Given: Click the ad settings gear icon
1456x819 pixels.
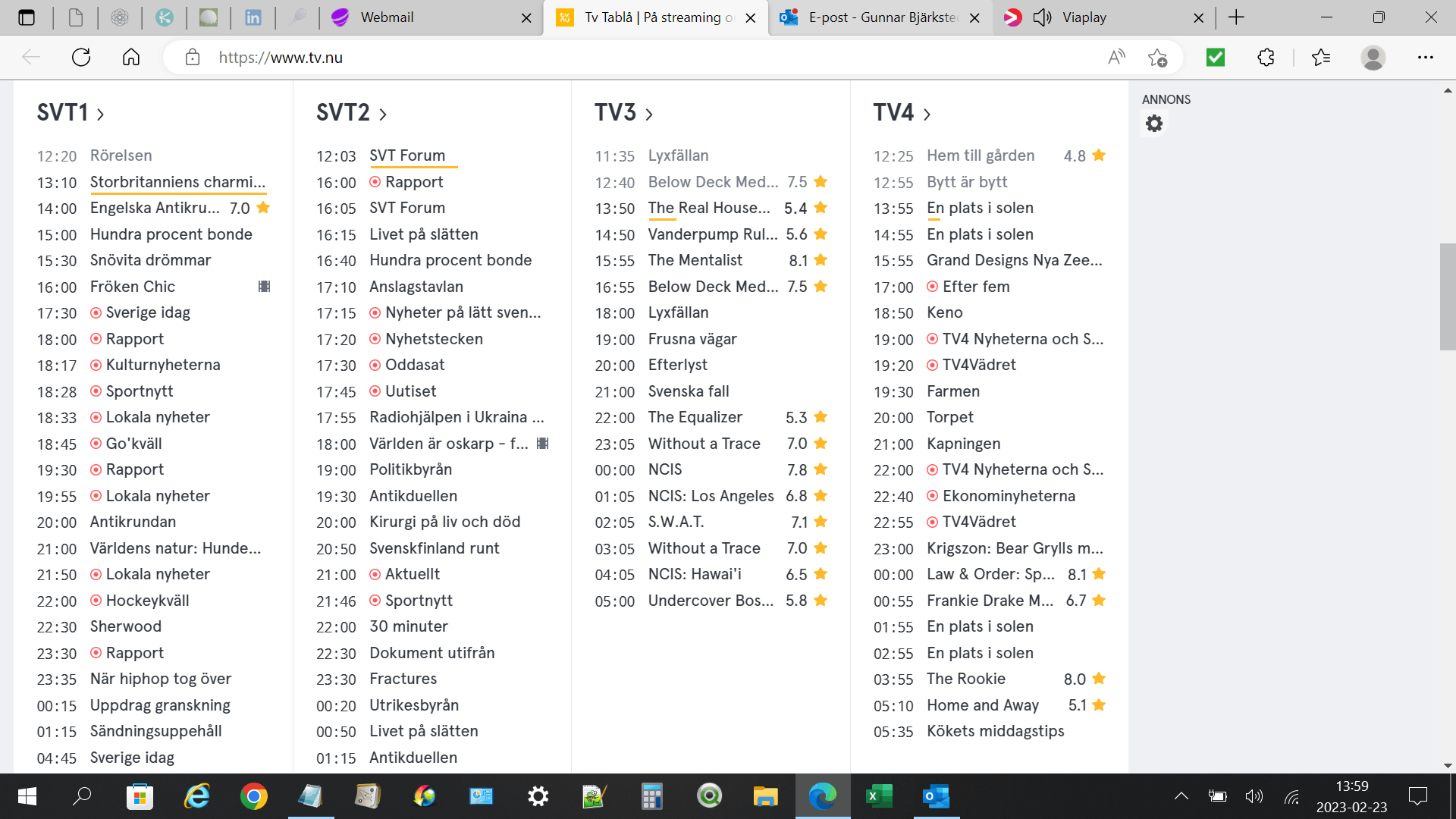Looking at the screenshot, I should coord(1153,124).
